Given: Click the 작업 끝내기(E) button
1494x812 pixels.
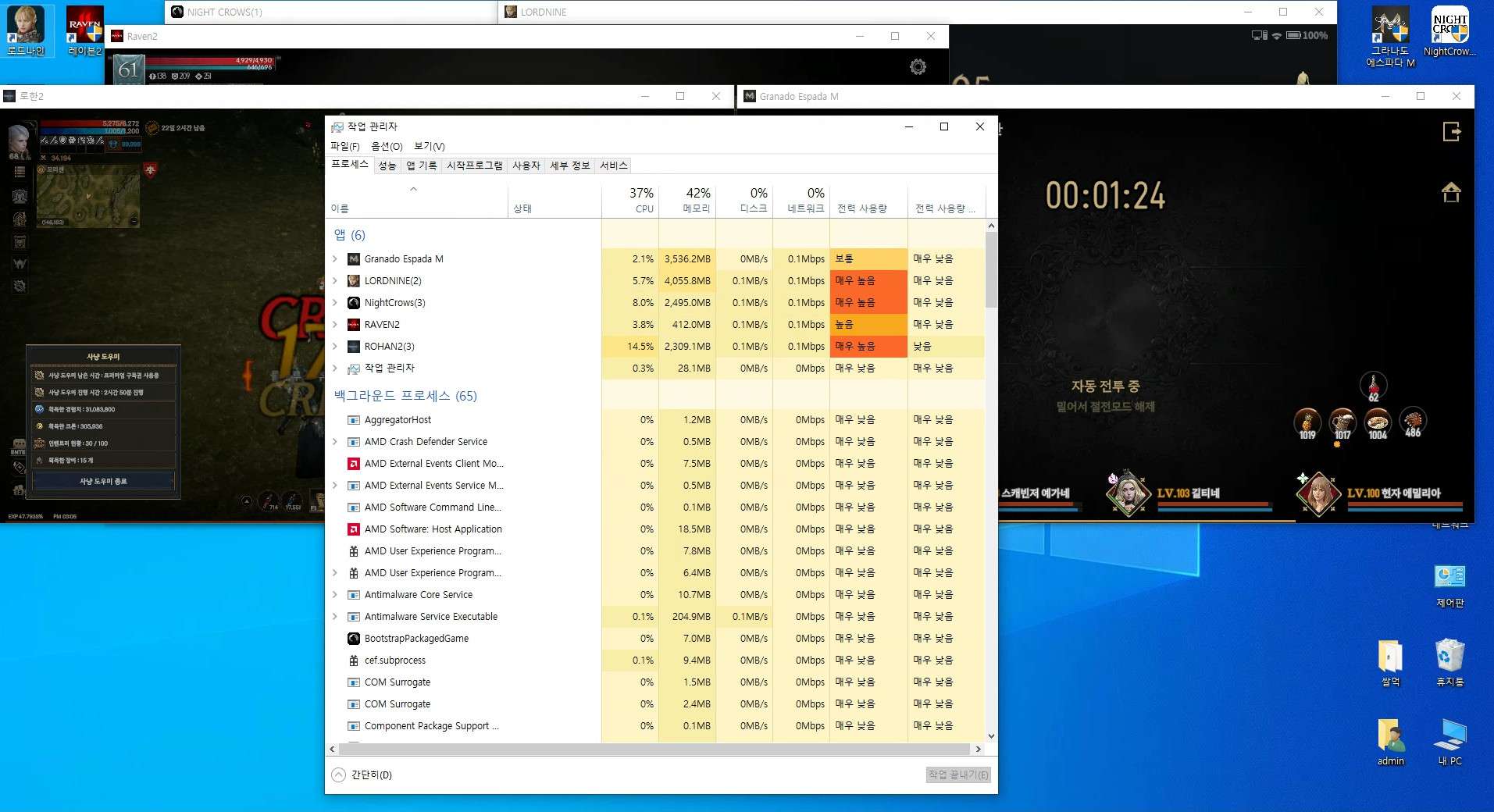Looking at the screenshot, I should (958, 775).
